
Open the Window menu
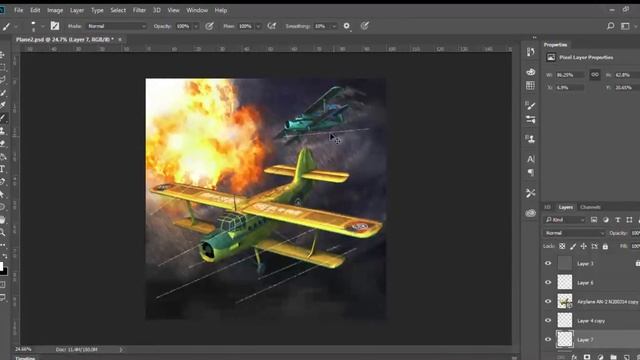pos(197,10)
